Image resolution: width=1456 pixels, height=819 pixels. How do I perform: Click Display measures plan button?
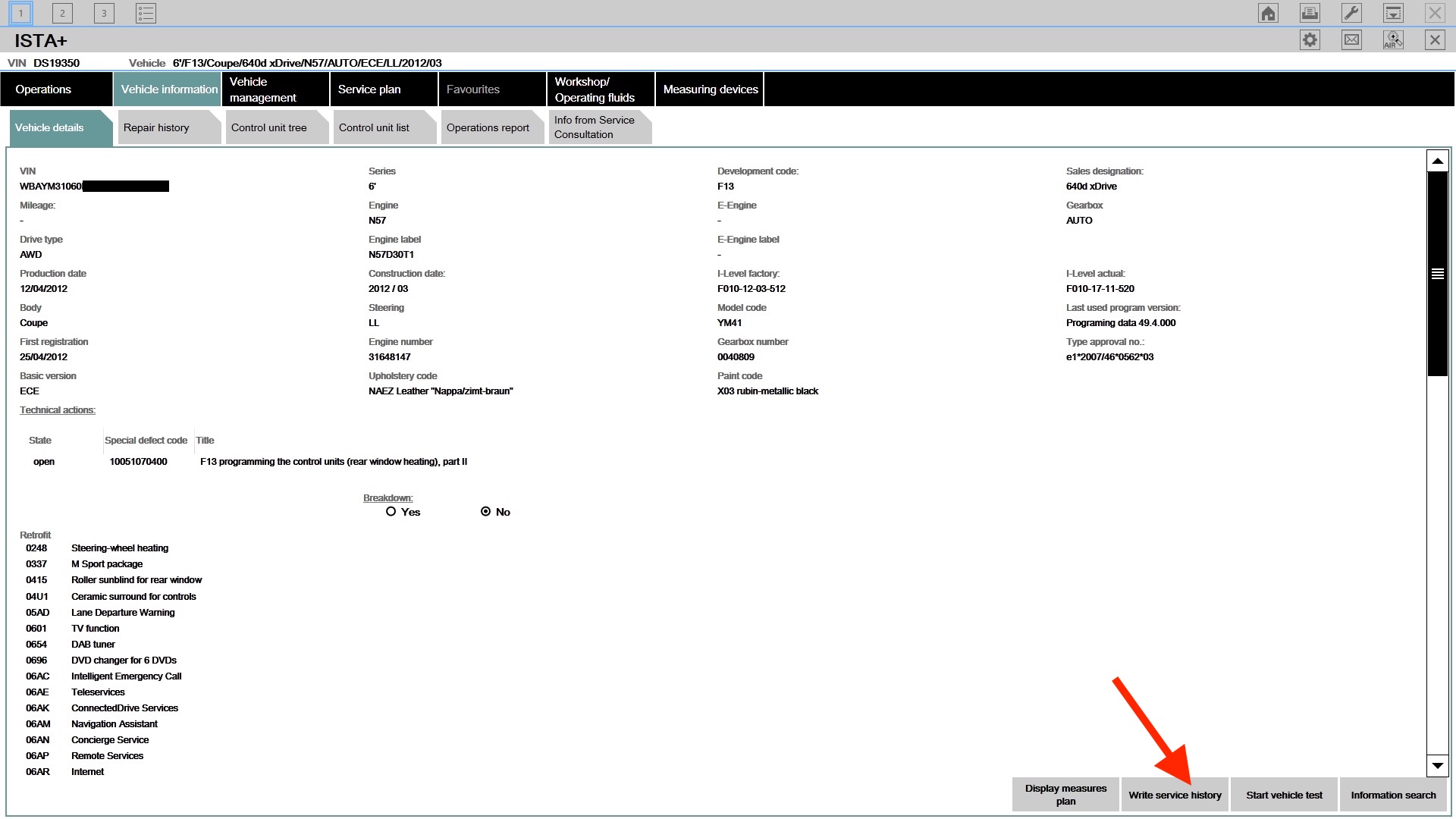[x=1065, y=795]
